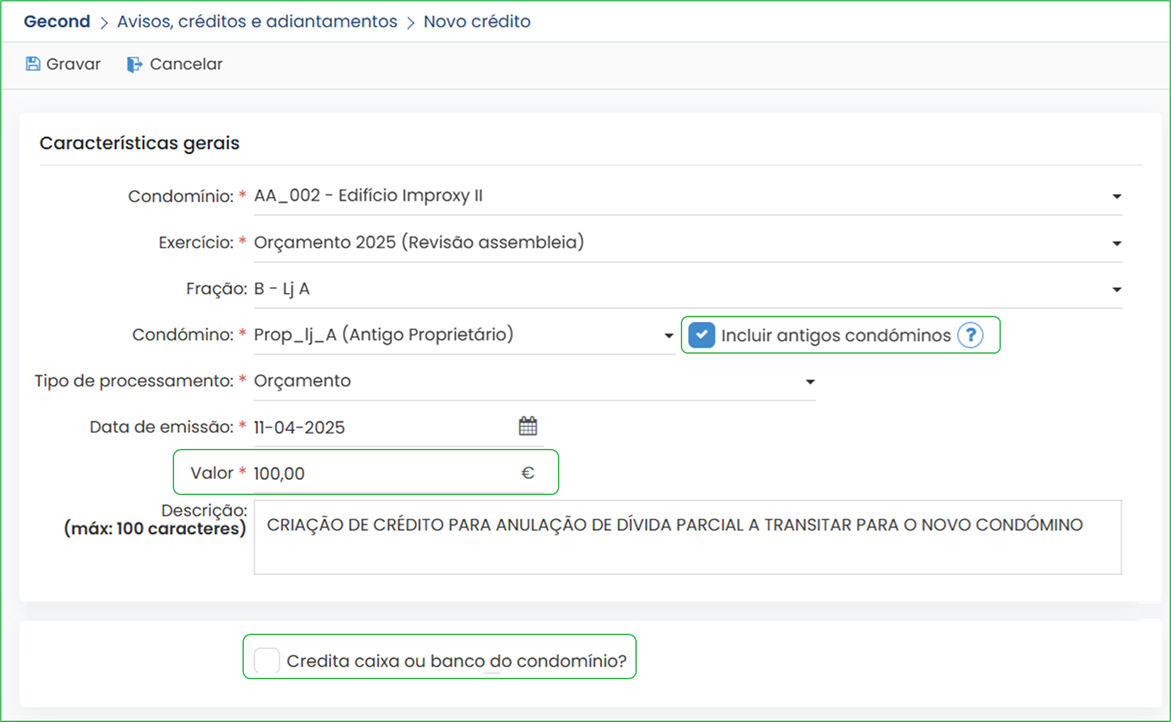Screen dimensions: 1171x722
Task: Open help for Incluir antigos condóminos
Action: 970,335
